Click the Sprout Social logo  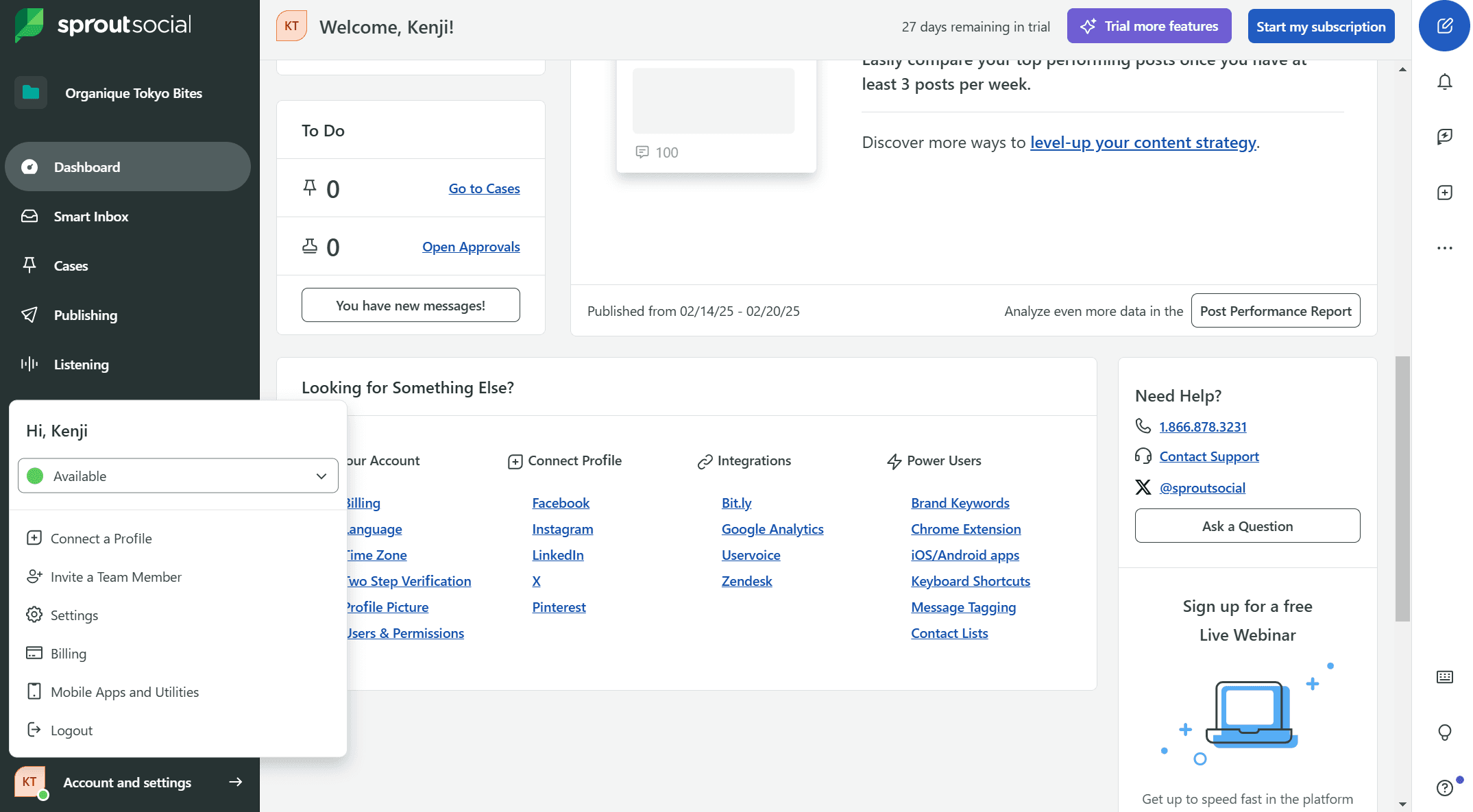[103, 25]
